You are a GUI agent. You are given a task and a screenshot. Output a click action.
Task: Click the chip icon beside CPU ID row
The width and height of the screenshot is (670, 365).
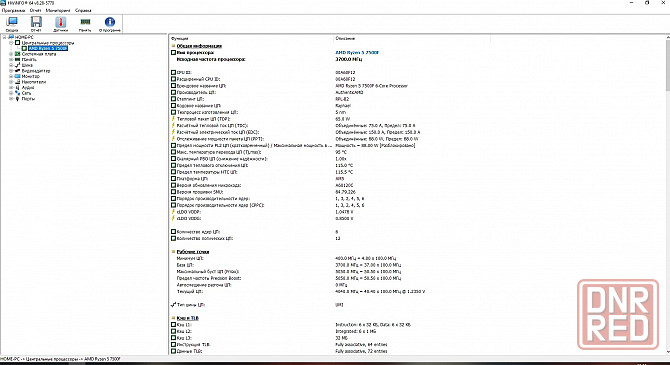173,73
